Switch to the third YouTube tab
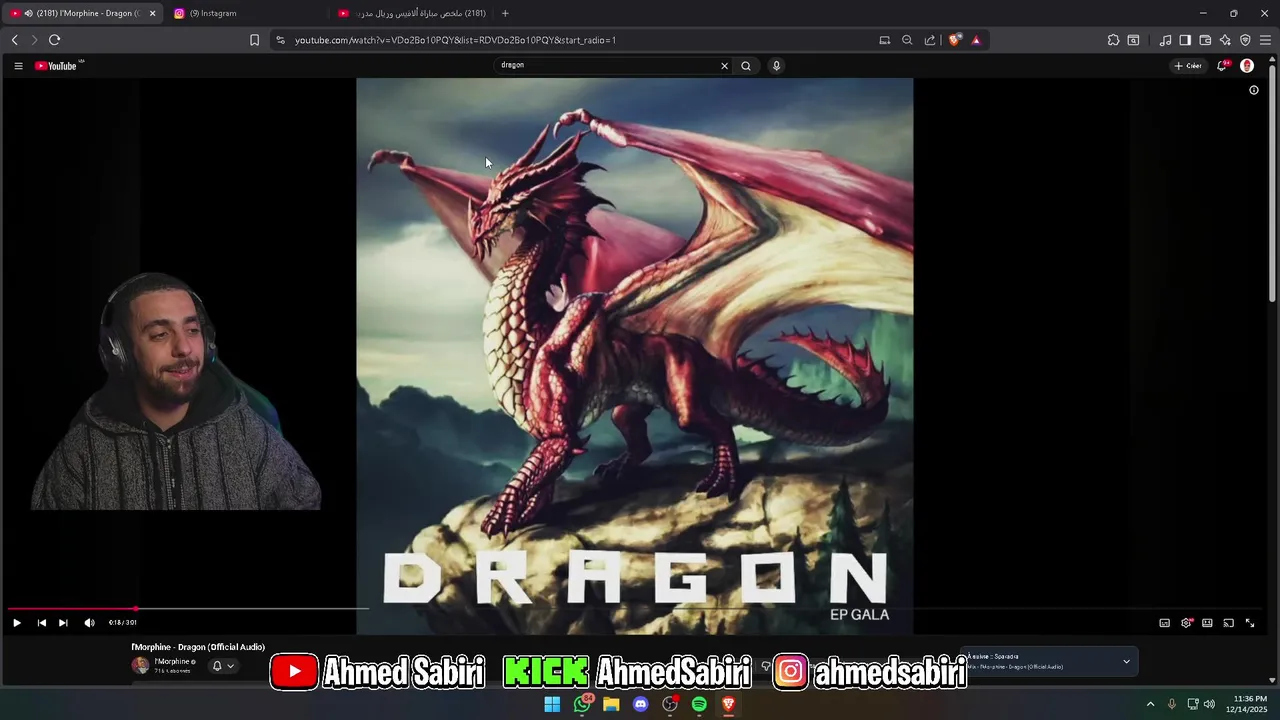Image resolution: width=1280 pixels, height=720 pixels. (x=412, y=13)
